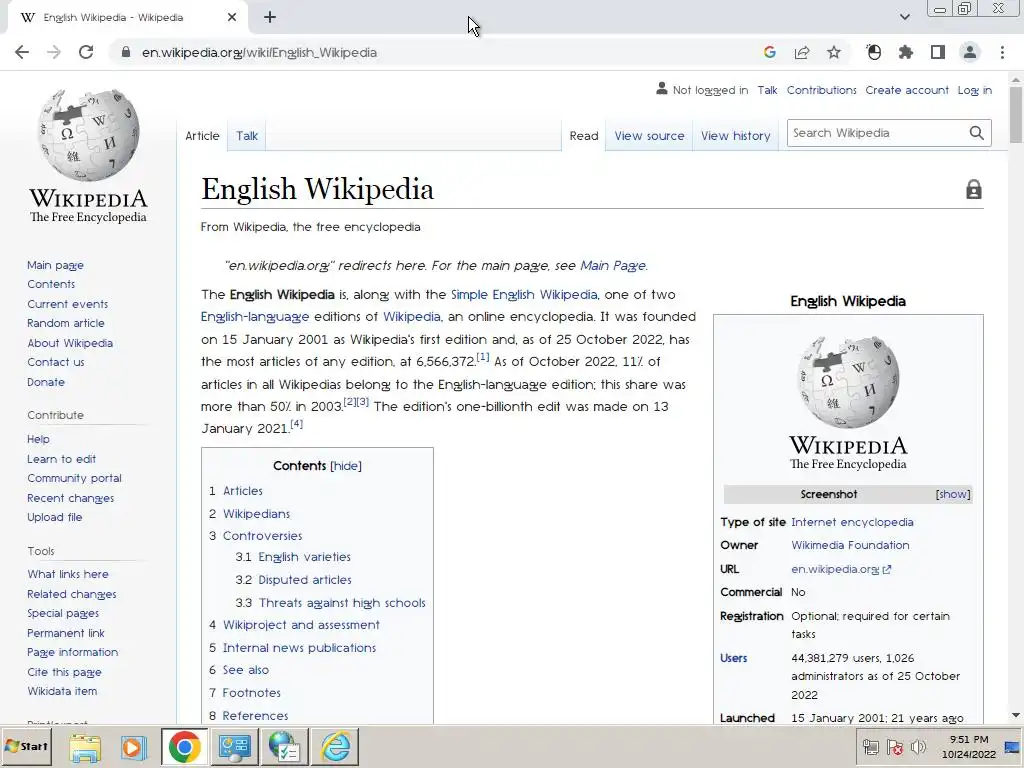Jump to Threats against high schools section
Image resolution: width=1024 pixels, height=768 pixels.
[342, 602]
